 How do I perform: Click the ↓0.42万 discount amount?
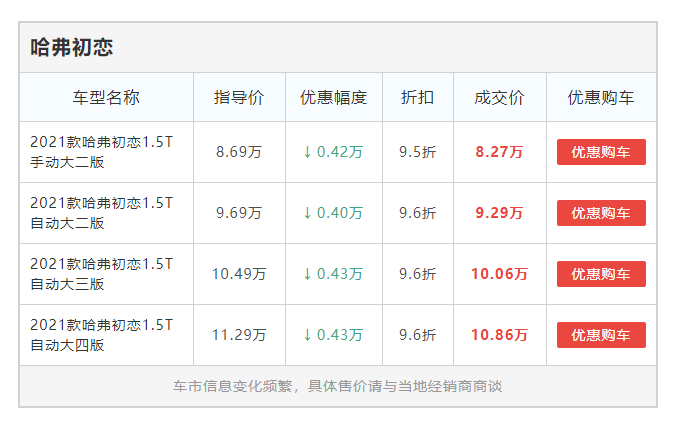[333, 152]
